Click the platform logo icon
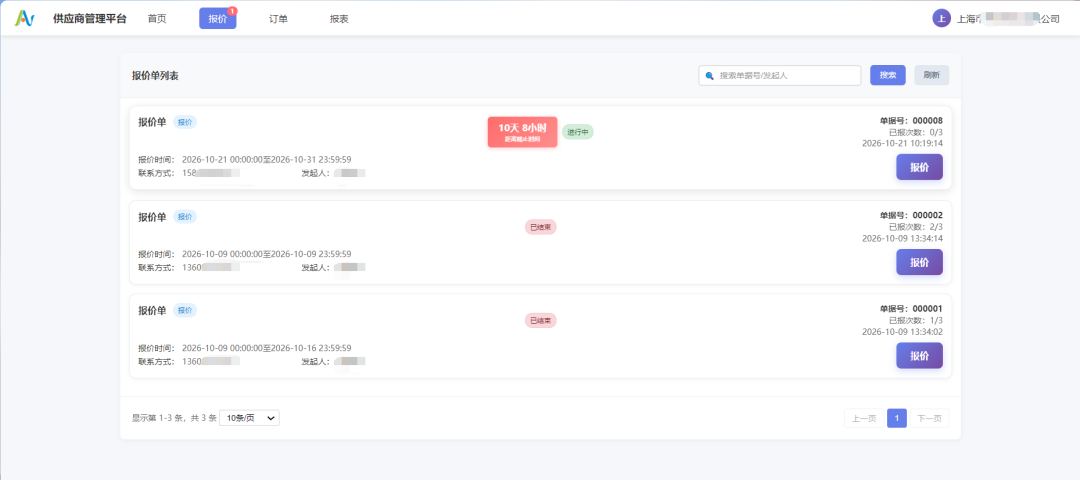 coord(24,19)
